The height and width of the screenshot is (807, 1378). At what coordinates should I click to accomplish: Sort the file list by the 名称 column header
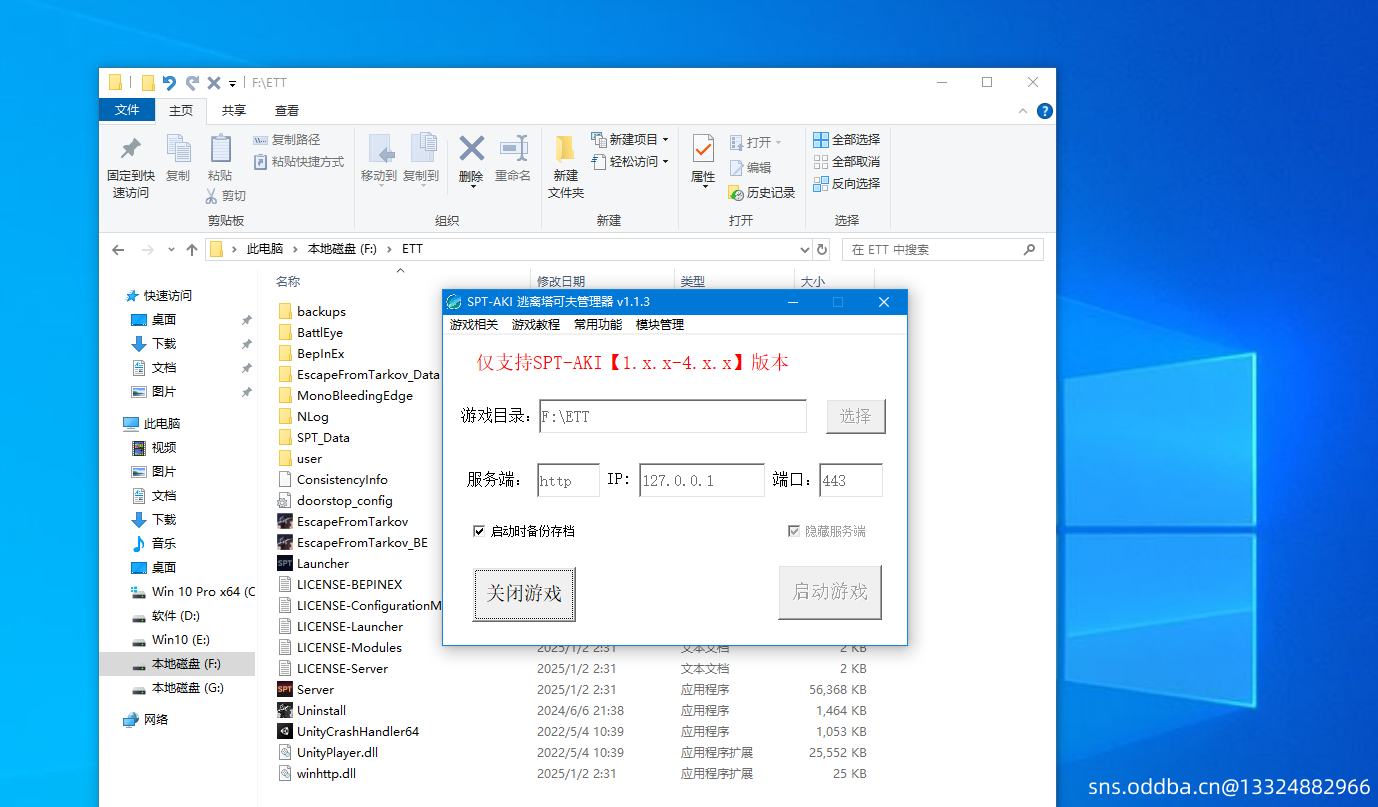coord(288,282)
